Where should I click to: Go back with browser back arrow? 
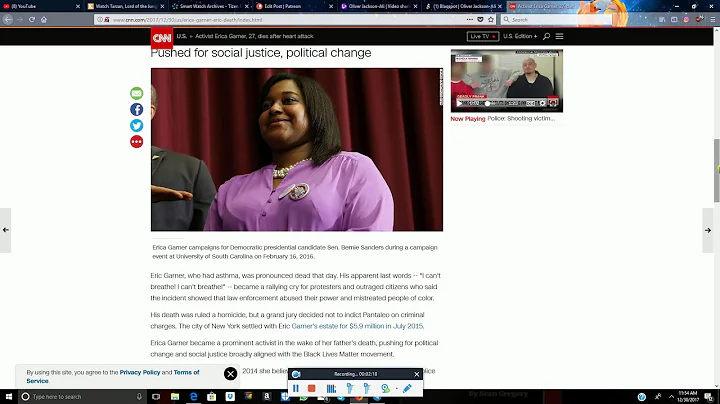8,19
